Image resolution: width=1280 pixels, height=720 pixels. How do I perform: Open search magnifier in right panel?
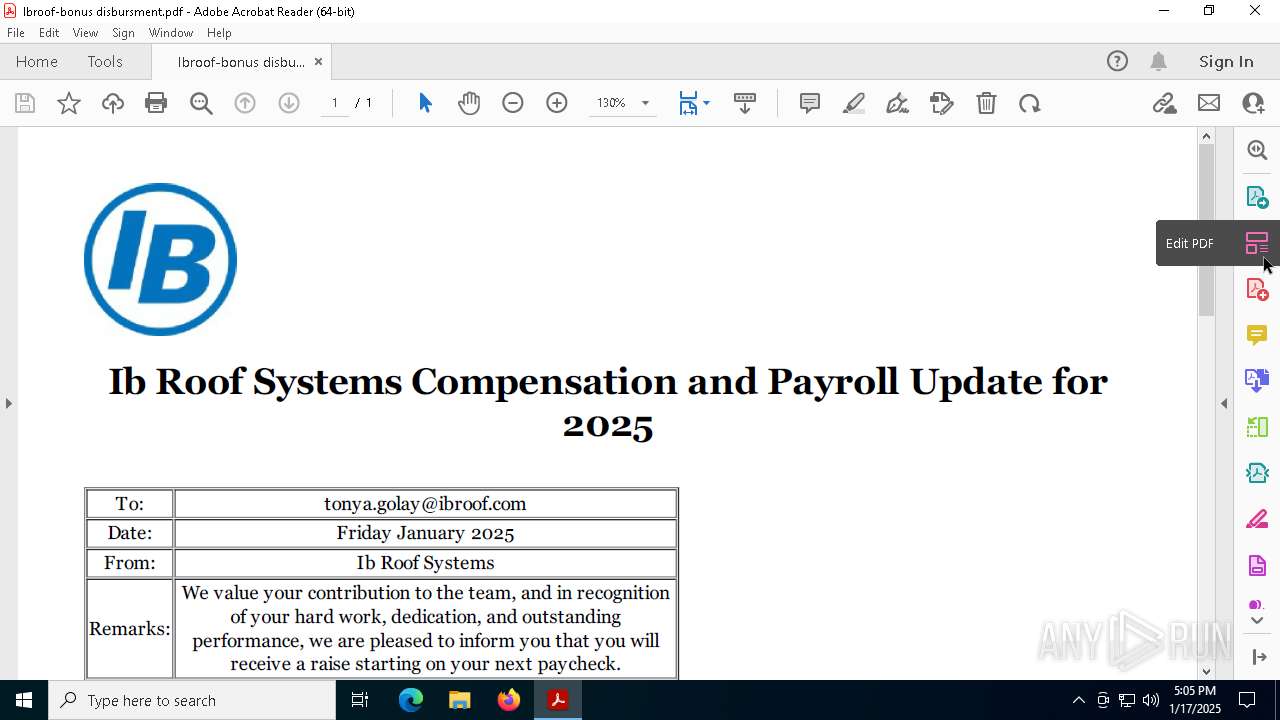click(x=1257, y=150)
